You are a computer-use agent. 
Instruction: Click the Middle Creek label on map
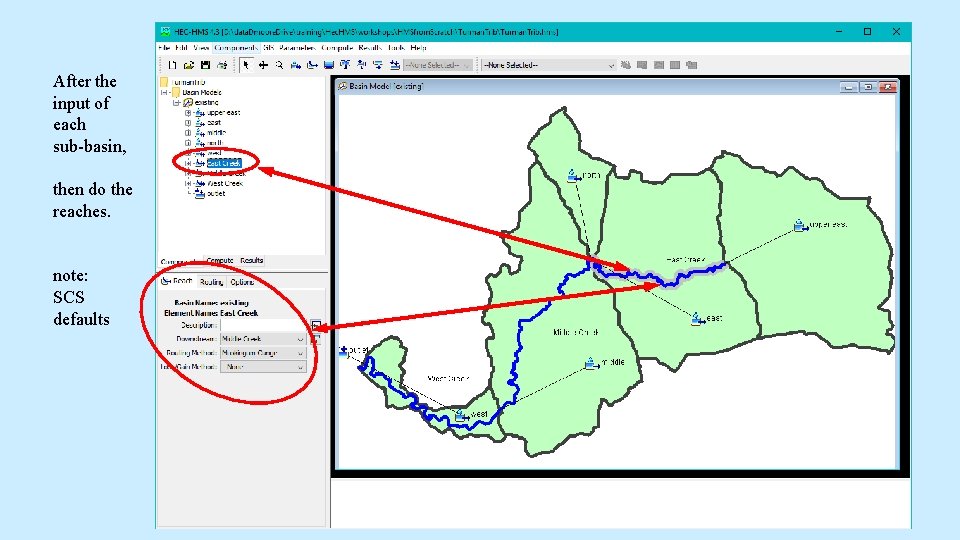pyautogui.click(x=576, y=332)
